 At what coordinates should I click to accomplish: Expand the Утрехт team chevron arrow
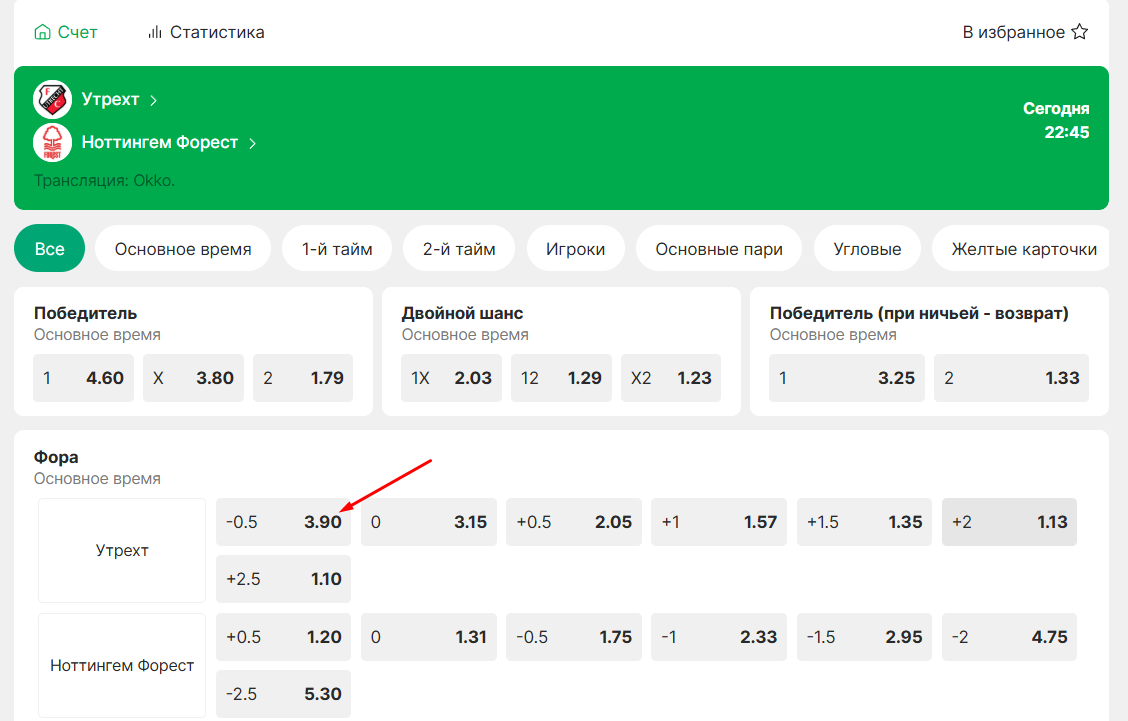(154, 100)
